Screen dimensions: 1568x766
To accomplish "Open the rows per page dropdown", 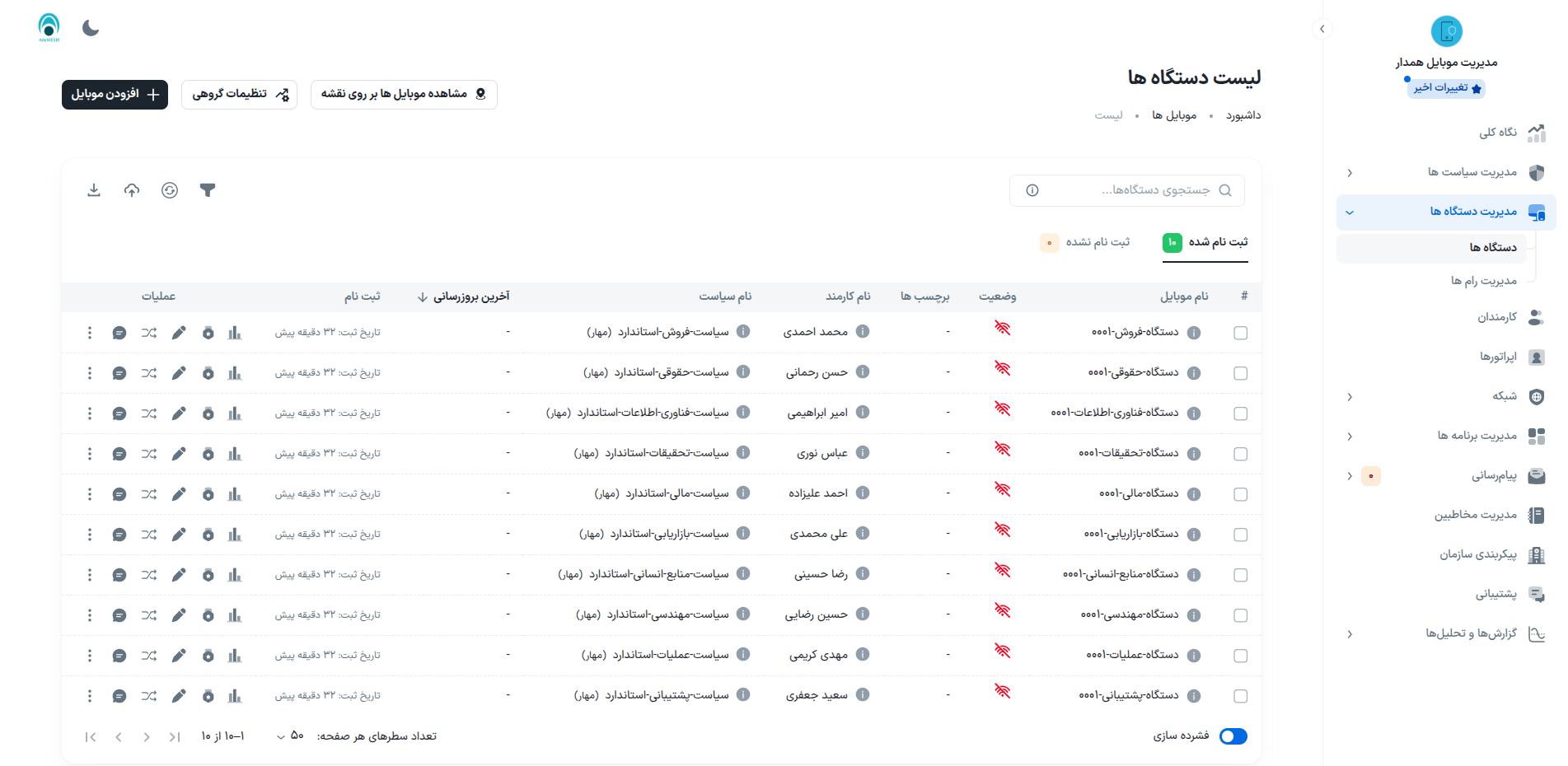I will tap(290, 736).
